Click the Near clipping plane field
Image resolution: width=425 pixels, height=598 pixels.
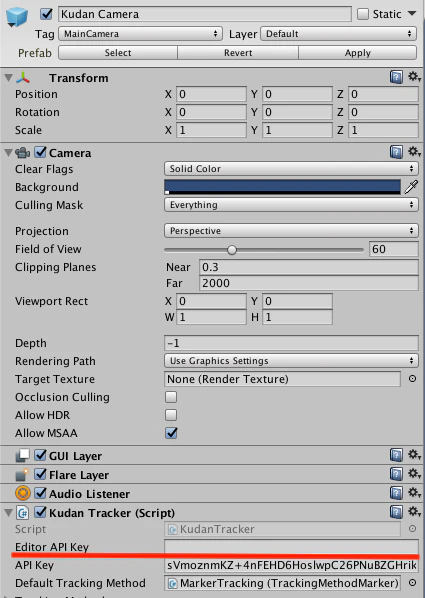click(309, 267)
